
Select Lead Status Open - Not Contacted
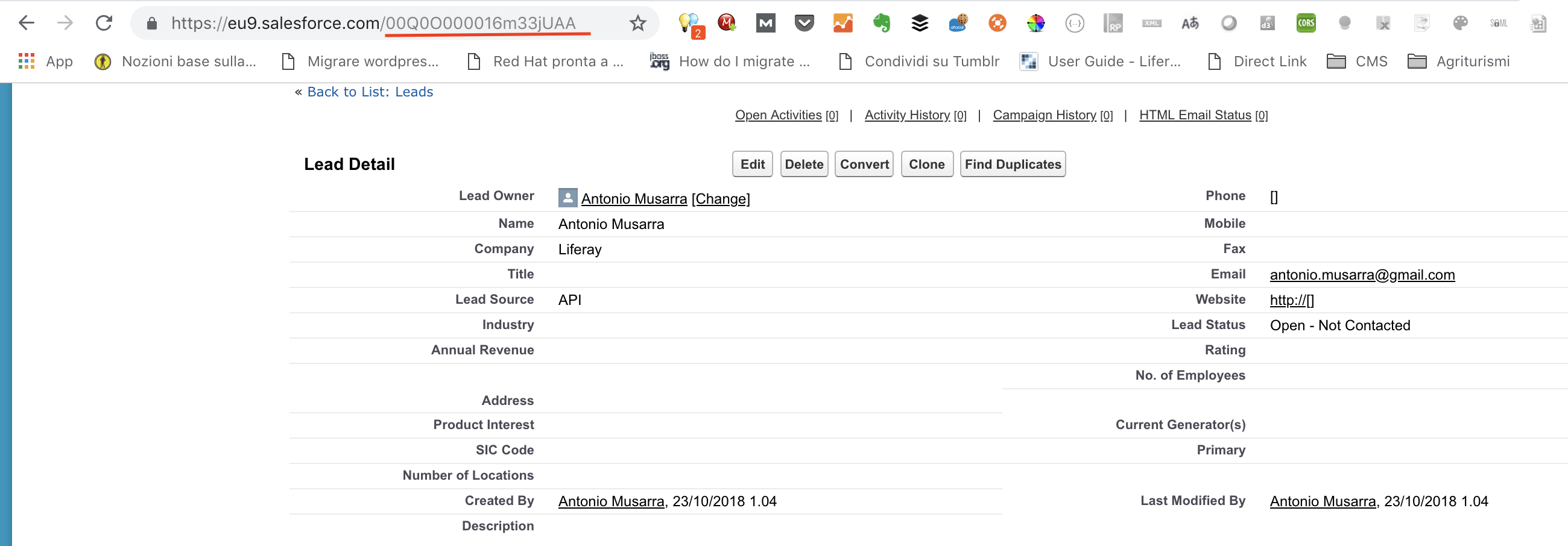1340,325
